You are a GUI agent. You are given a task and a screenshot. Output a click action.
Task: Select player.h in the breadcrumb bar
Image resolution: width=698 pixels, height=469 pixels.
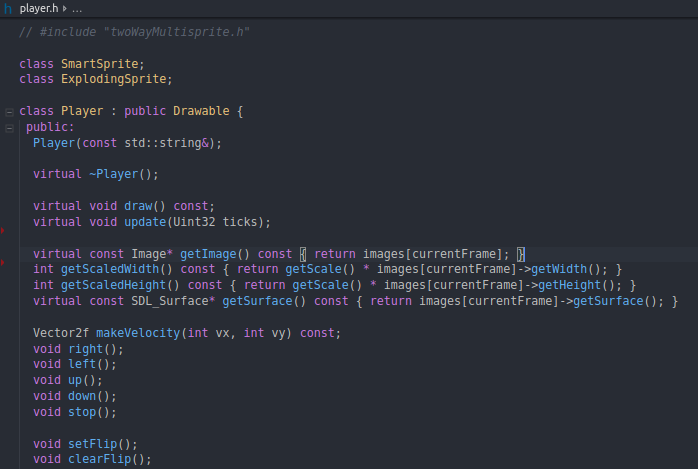40,8
